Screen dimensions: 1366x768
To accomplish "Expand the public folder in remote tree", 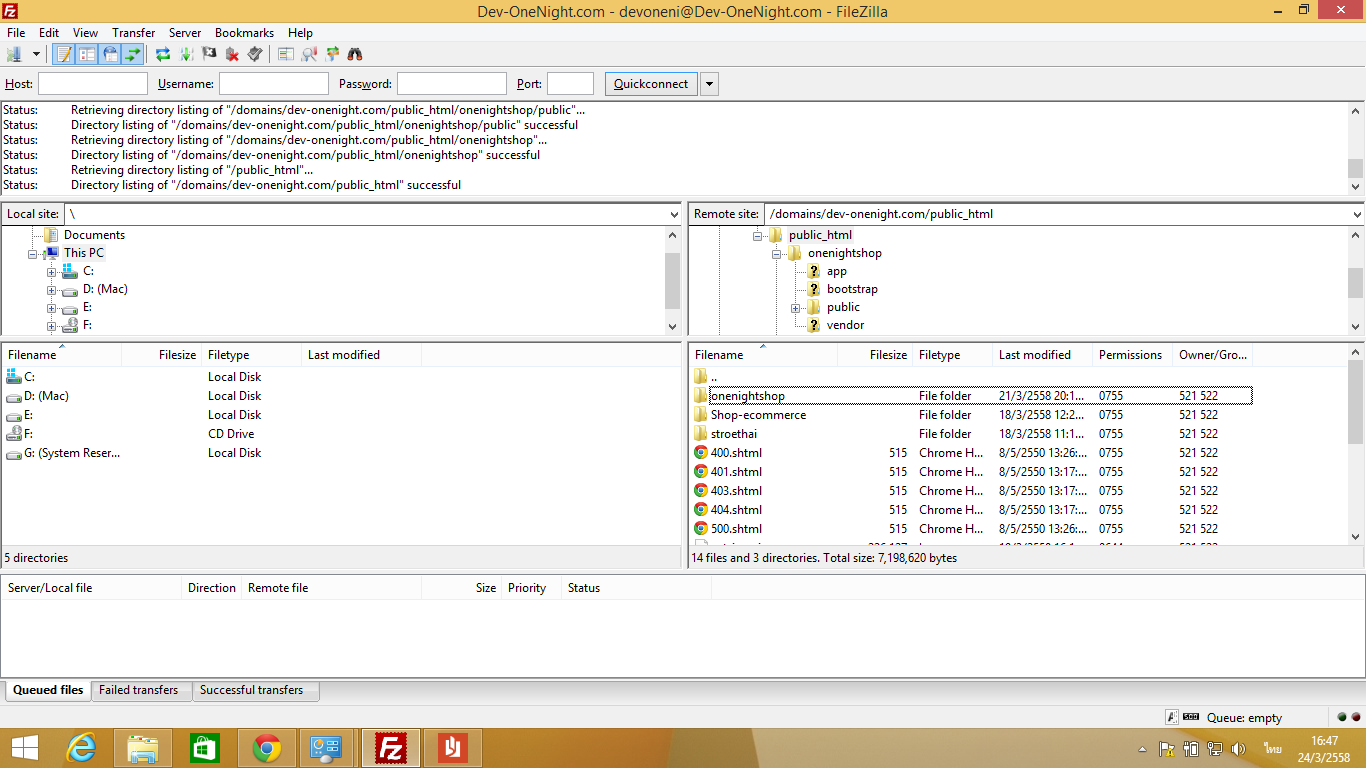I will [796, 308].
